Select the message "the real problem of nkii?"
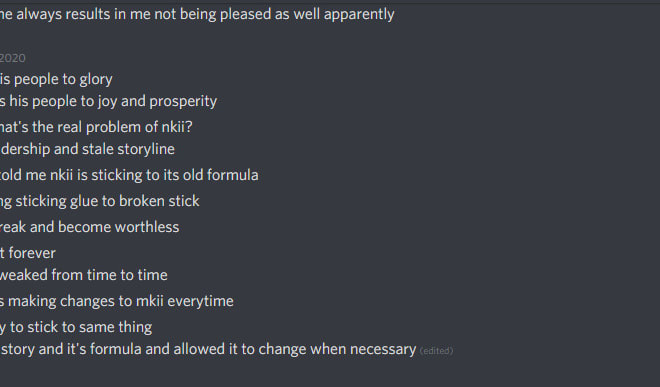The width and height of the screenshot is (660, 387). tap(96, 127)
